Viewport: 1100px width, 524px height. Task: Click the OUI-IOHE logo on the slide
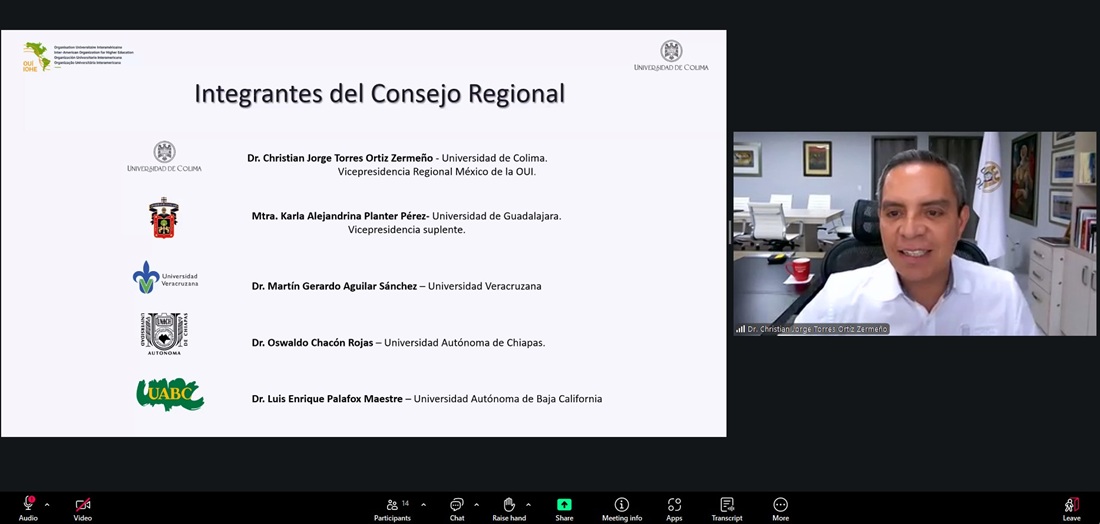(37, 56)
